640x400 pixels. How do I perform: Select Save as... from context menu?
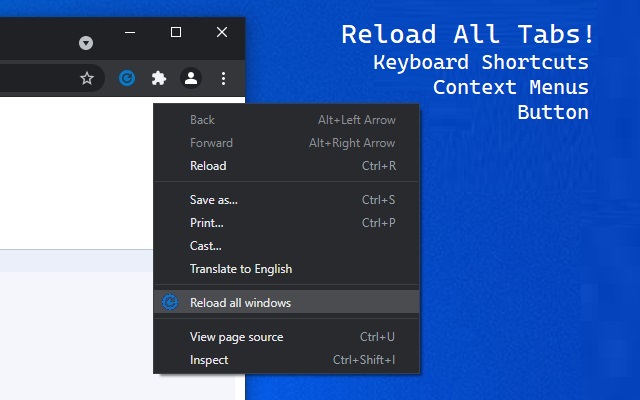click(214, 199)
